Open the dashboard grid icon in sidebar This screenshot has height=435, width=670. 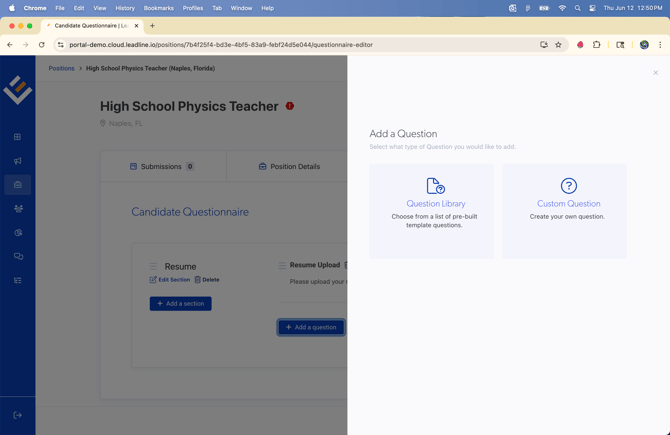coord(18,137)
